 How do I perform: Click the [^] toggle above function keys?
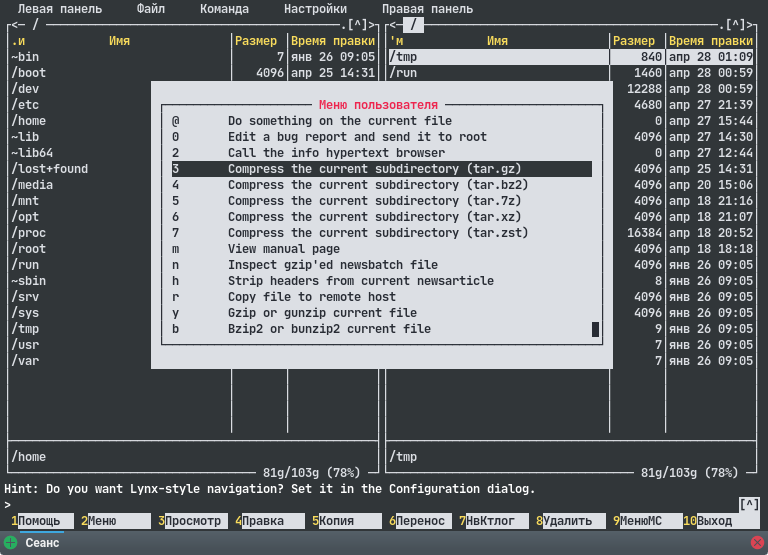click(x=749, y=505)
